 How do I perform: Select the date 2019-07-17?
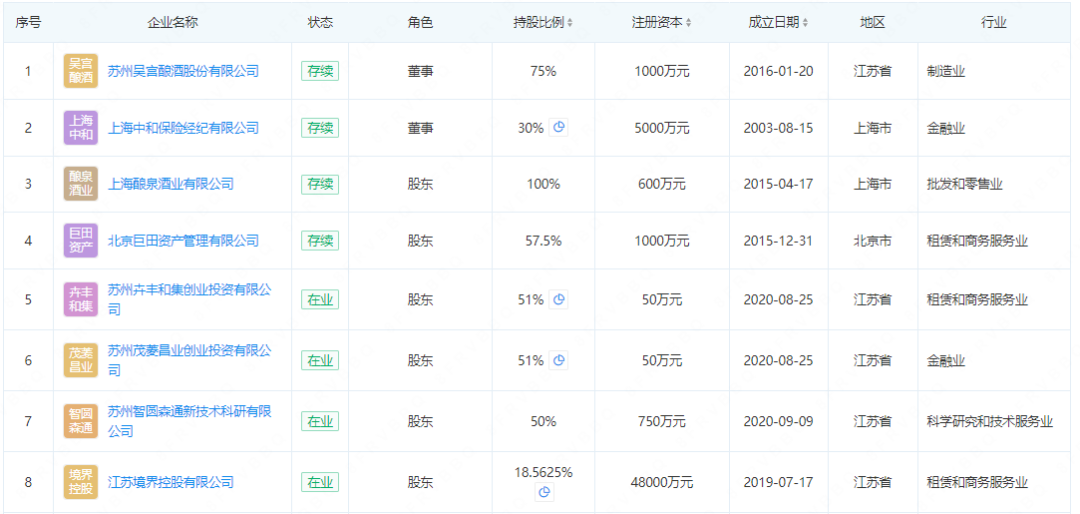pyautogui.click(x=778, y=482)
